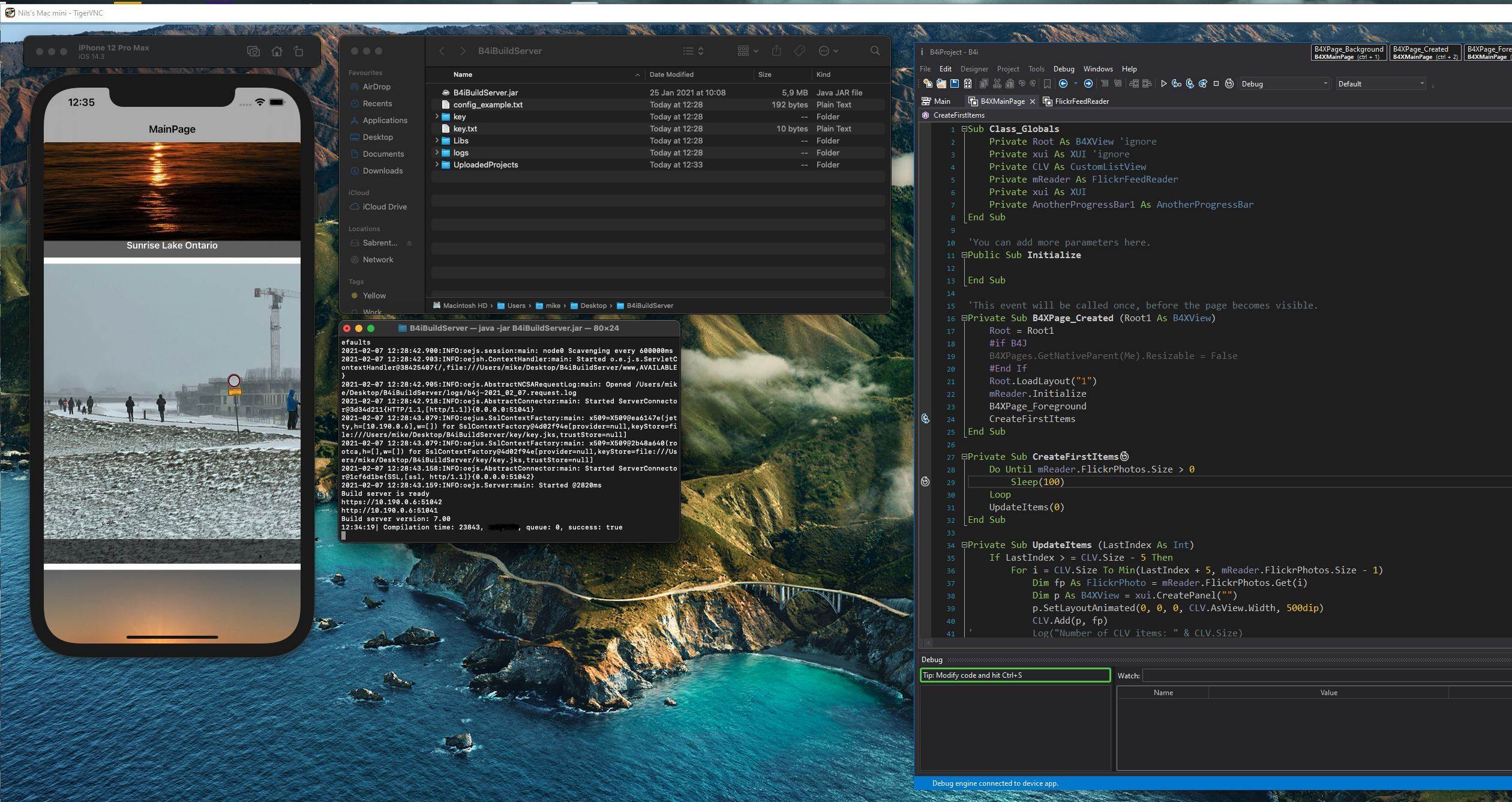This screenshot has width=1512, height=802.
Task: Open the Default configuration dropdown
Action: 1380,84
